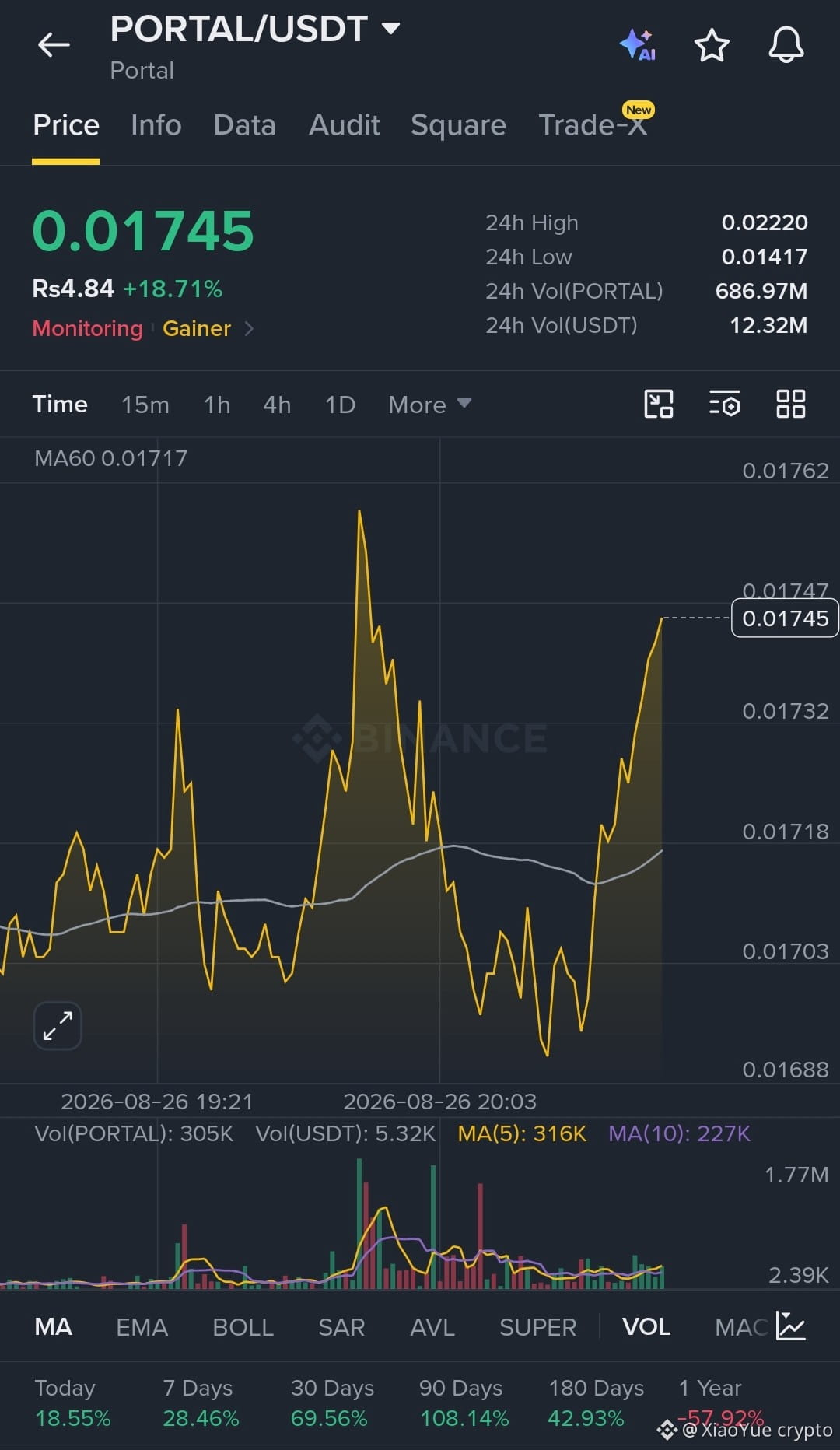Open the chart drawing tools icon
Image resolution: width=840 pixels, height=1450 pixels.
tap(659, 404)
